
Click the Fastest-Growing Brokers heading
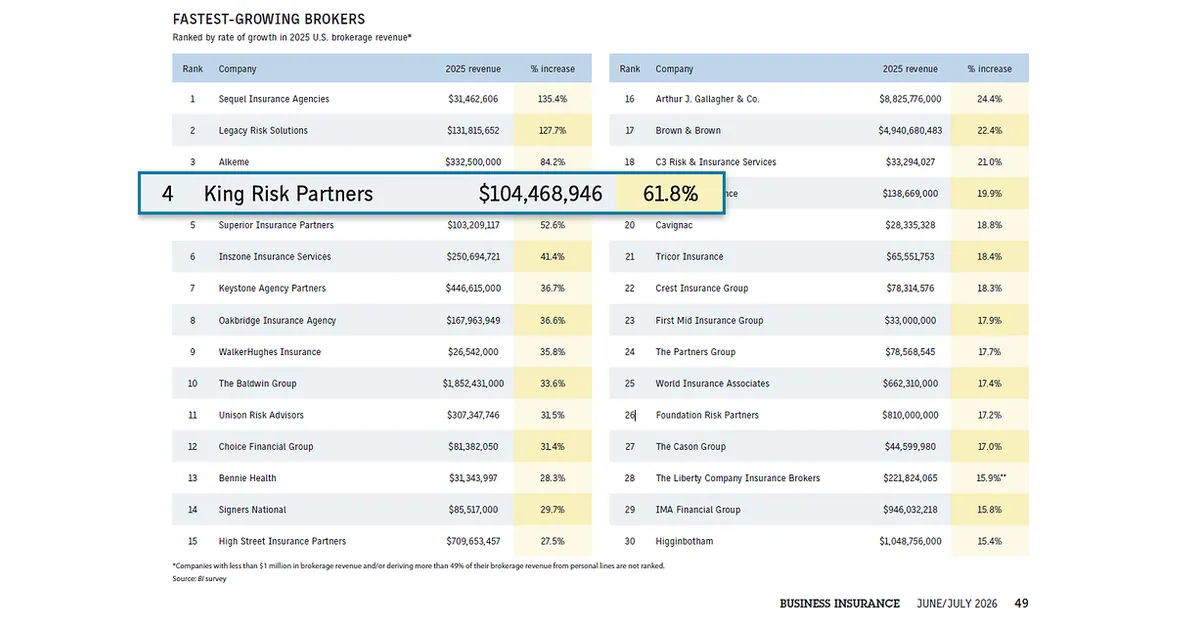(x=269, y=19)
